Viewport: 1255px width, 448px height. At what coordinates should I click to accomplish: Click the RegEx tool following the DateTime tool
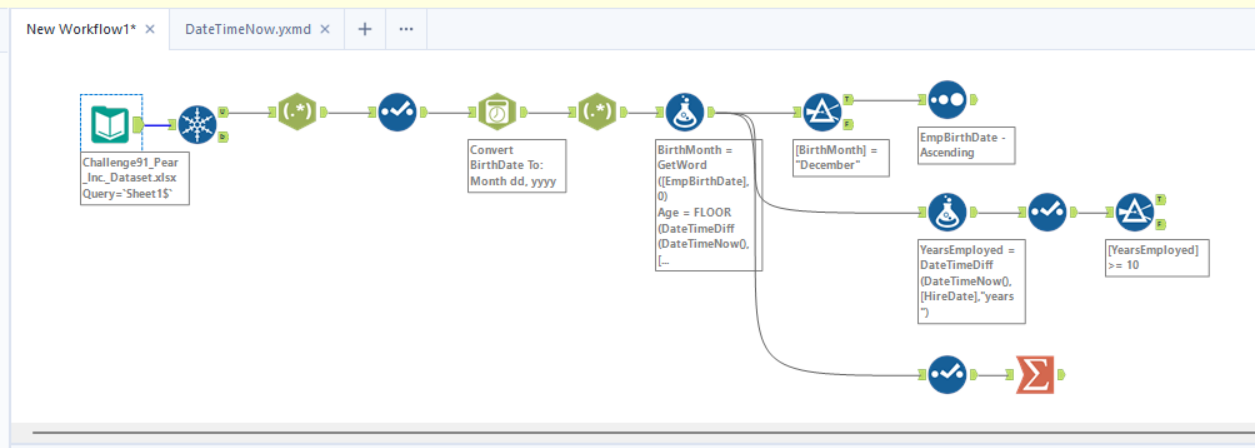point(597,112)
